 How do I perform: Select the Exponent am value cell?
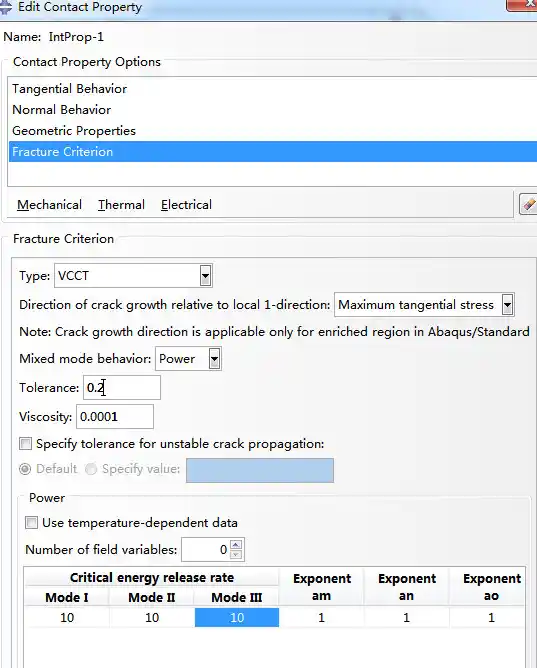coord(322,617)
